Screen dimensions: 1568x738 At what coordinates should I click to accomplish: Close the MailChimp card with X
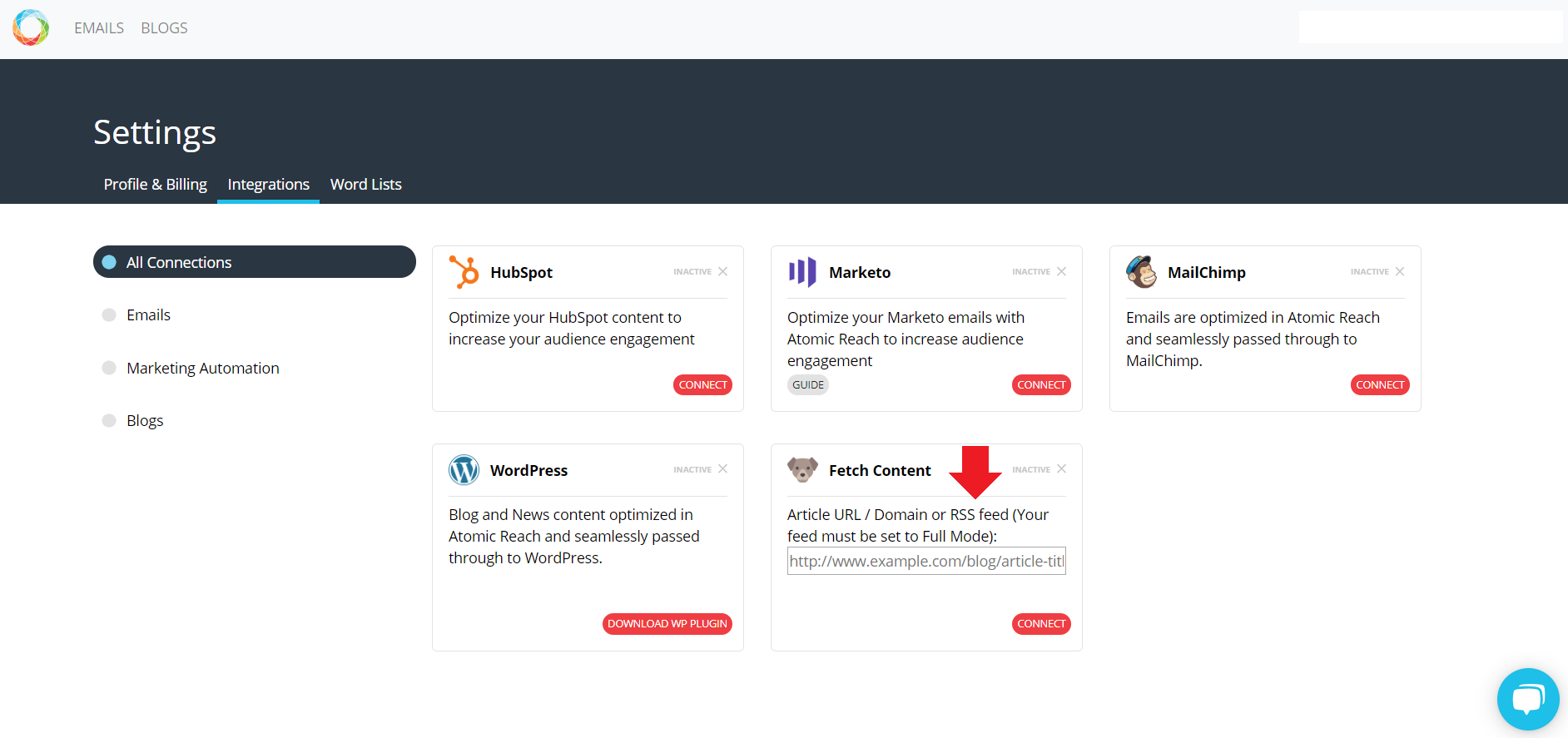pos(1400,271)
